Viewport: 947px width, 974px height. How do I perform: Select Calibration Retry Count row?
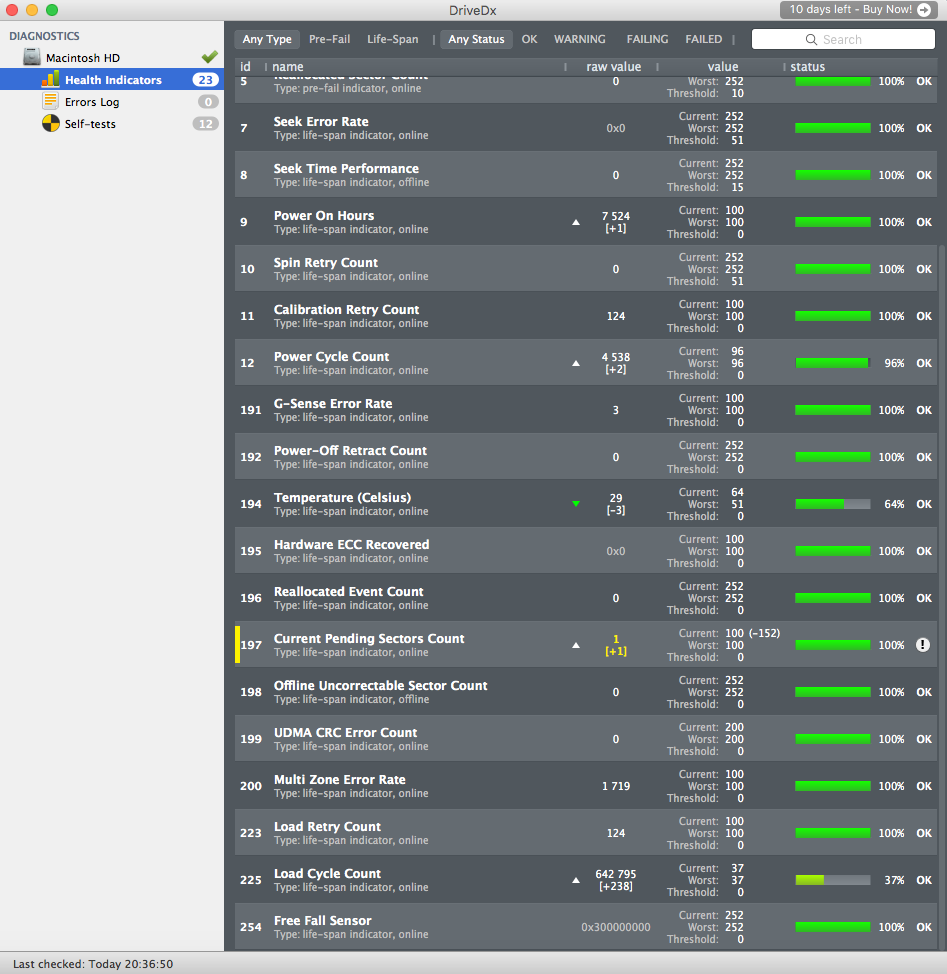tap(586, 316)
